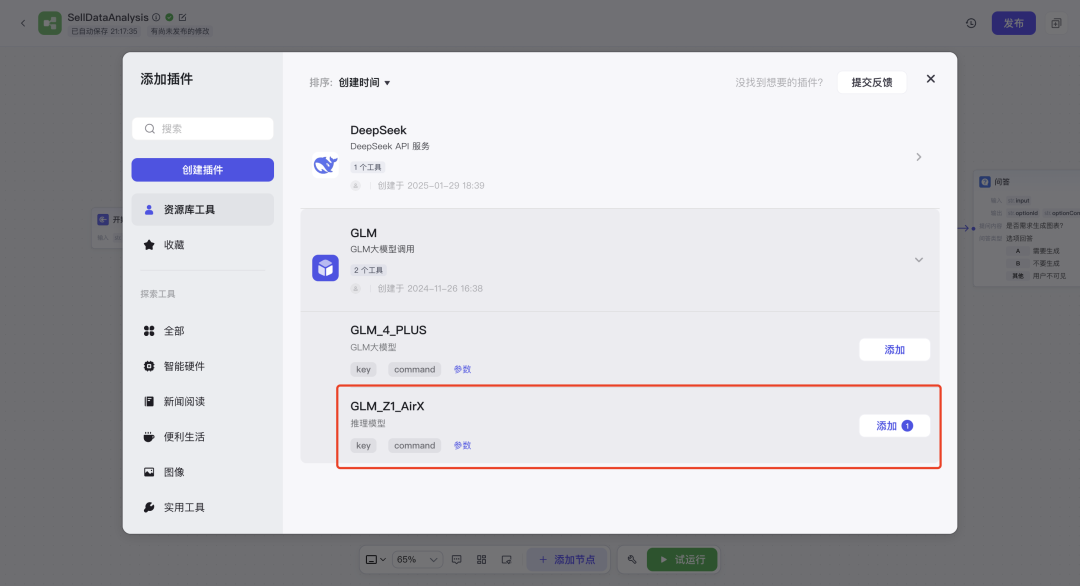The width and height of the screenshot is (1080, 586).
Task: Open version history clock icon
Action: point(971,23)
